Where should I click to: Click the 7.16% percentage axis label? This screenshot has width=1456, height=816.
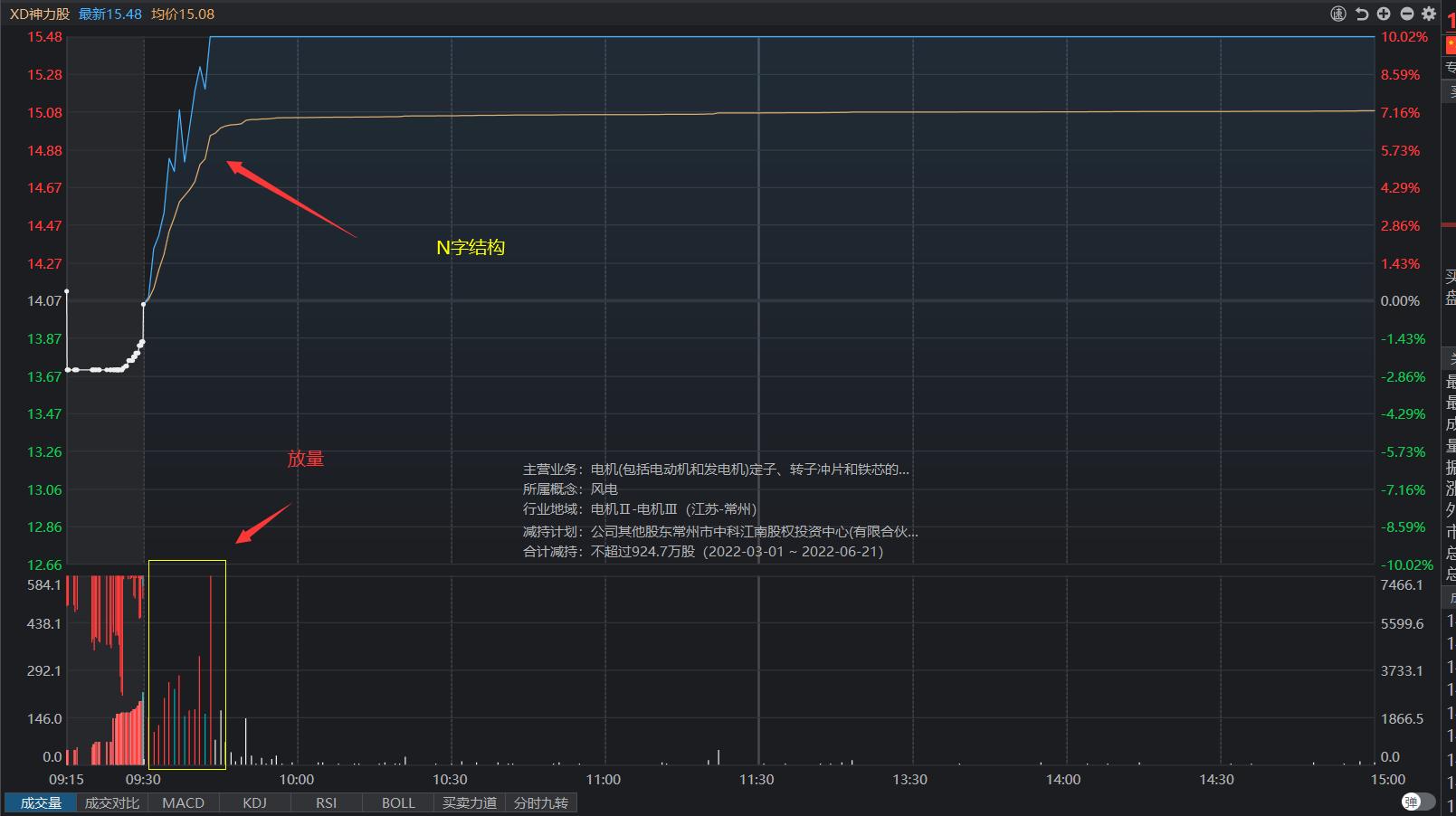(x=1400, y=113)
